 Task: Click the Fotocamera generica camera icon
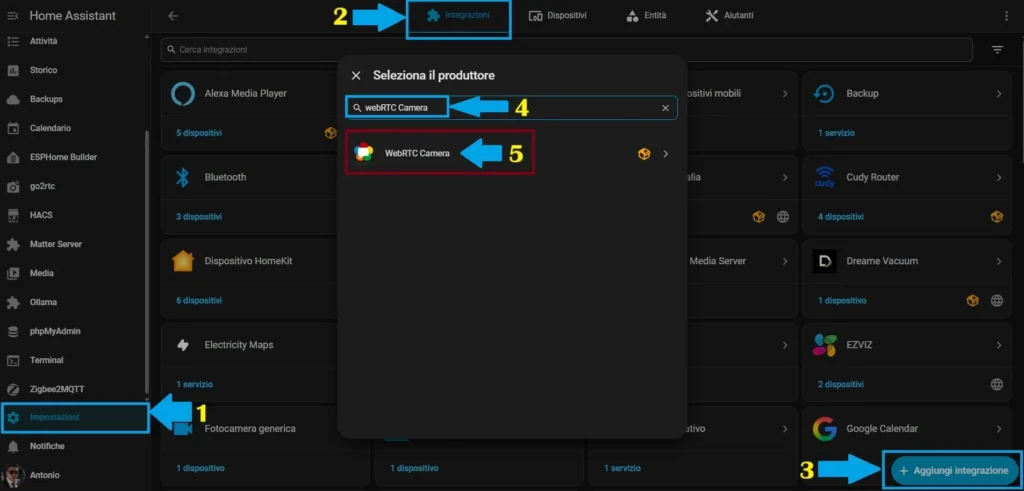coord(183,429)
